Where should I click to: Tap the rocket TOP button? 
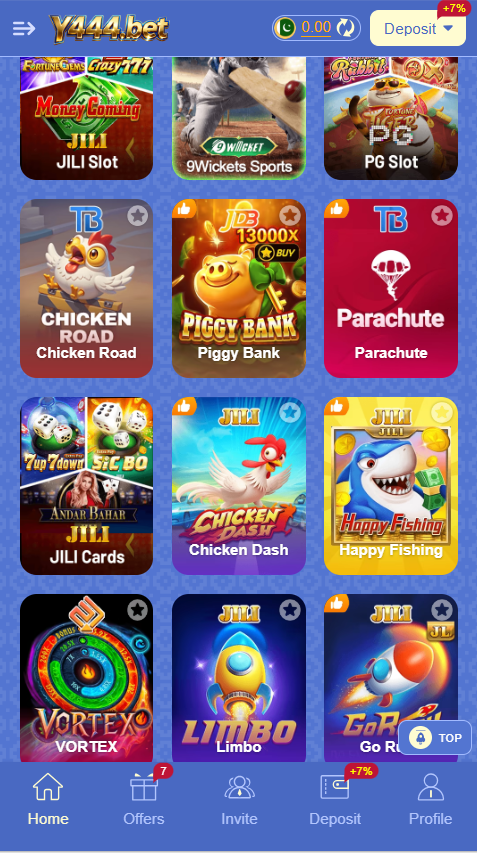[435, 738]
